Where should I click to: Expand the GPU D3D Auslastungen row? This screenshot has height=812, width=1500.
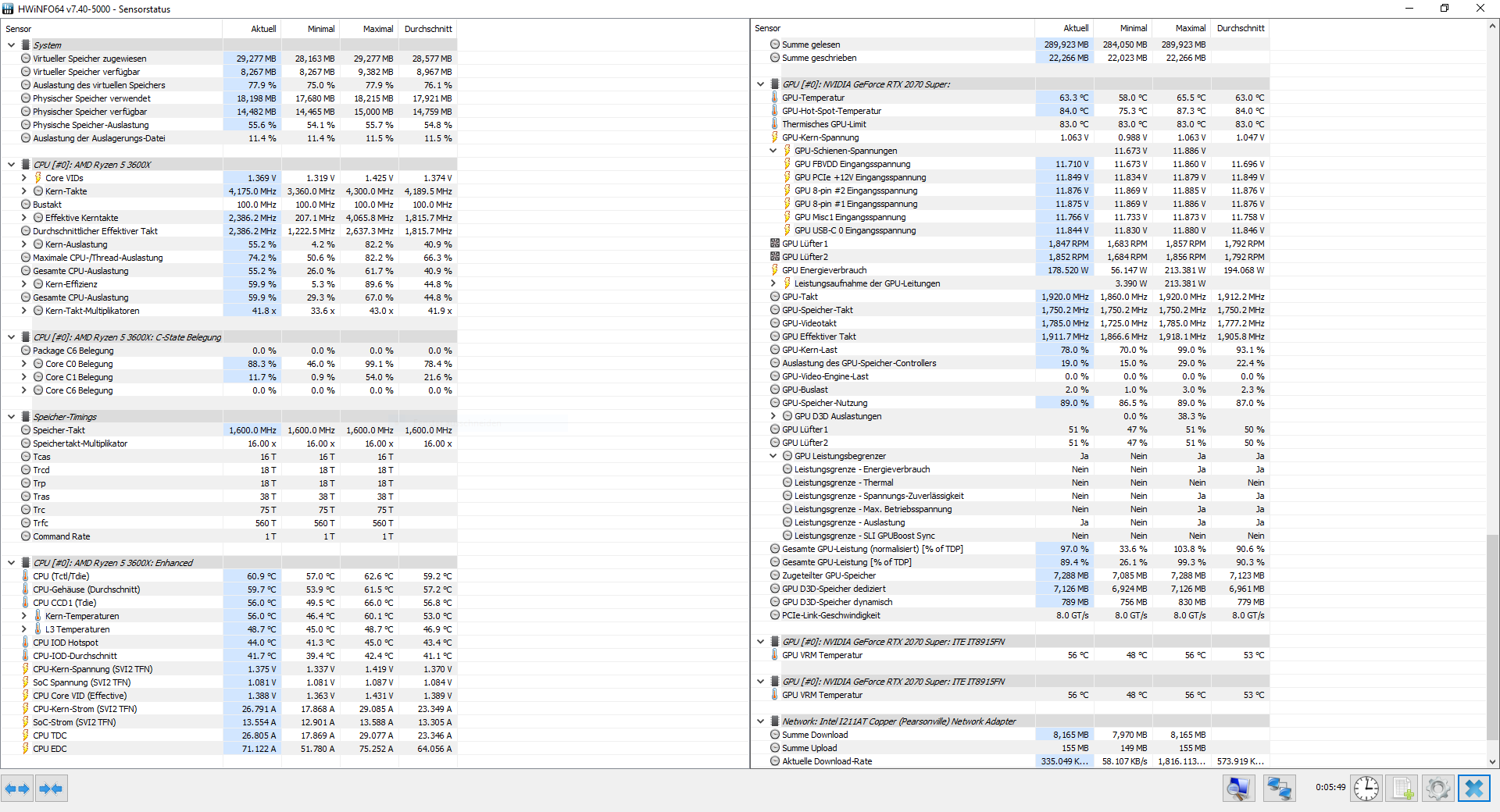click(773, 416)
